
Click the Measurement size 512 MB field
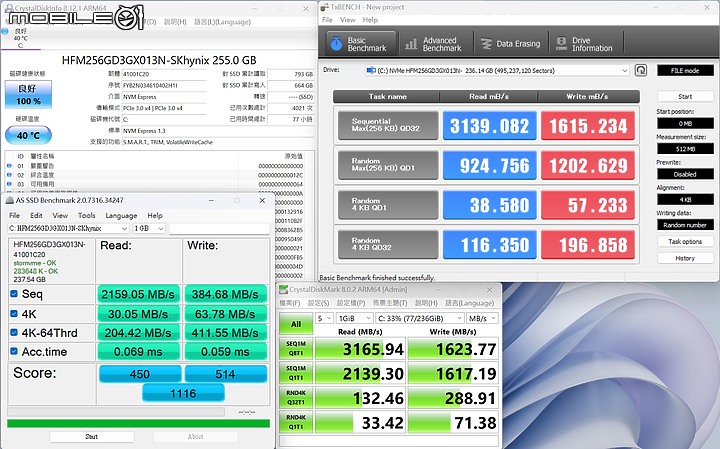(685, 149)
